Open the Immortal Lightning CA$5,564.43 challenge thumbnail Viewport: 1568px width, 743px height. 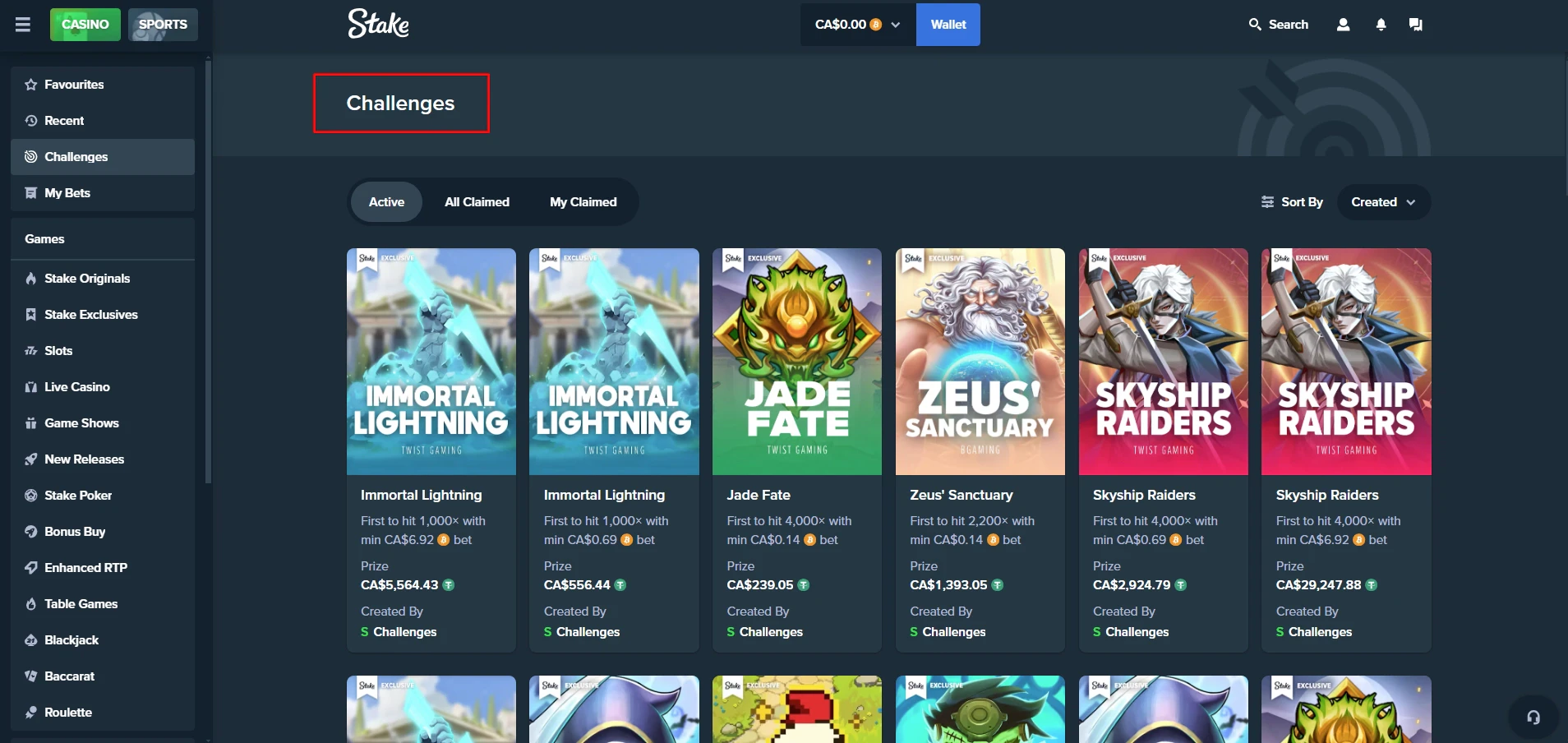[431, 362]
